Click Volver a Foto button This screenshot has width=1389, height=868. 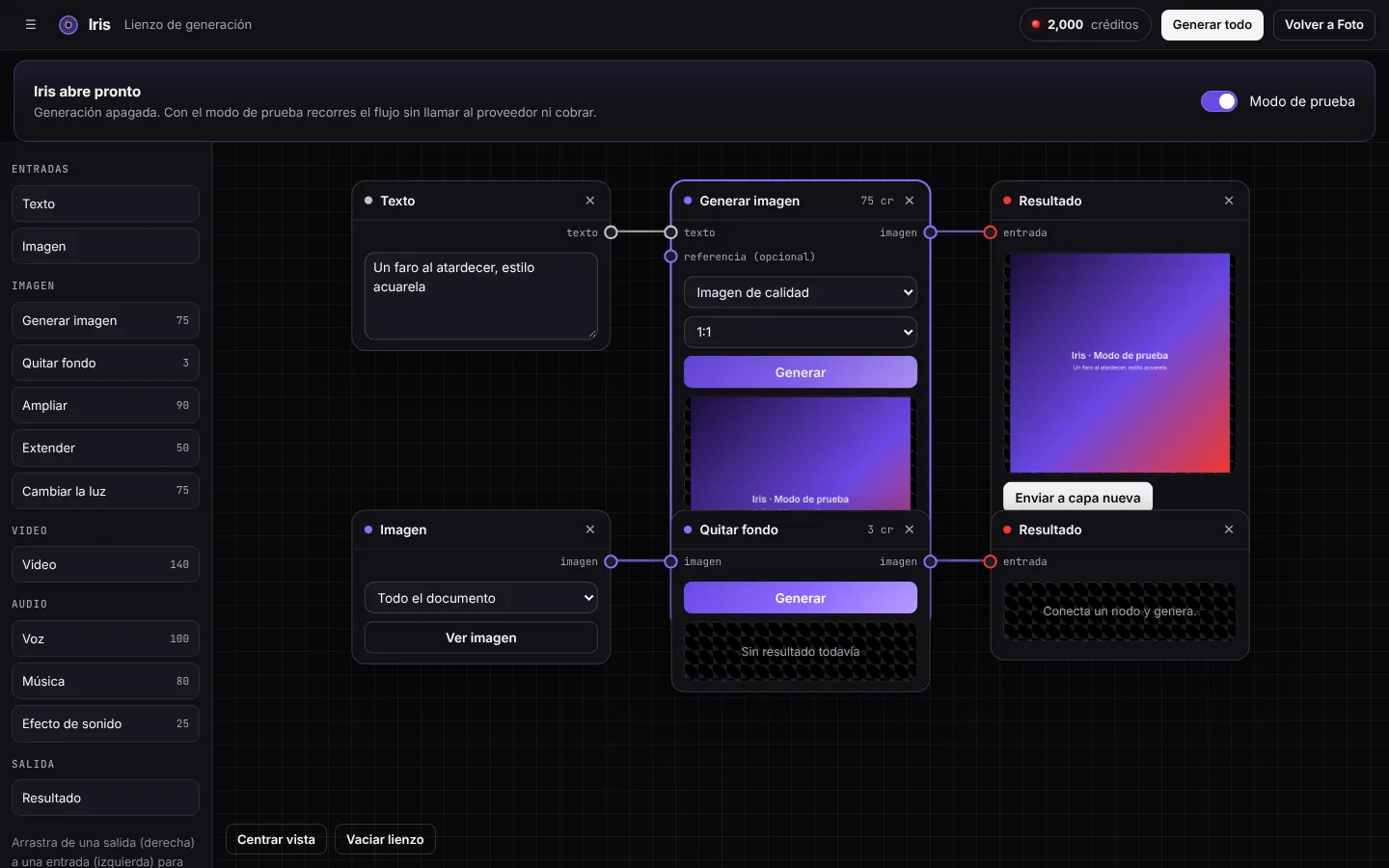point(1324,25)
